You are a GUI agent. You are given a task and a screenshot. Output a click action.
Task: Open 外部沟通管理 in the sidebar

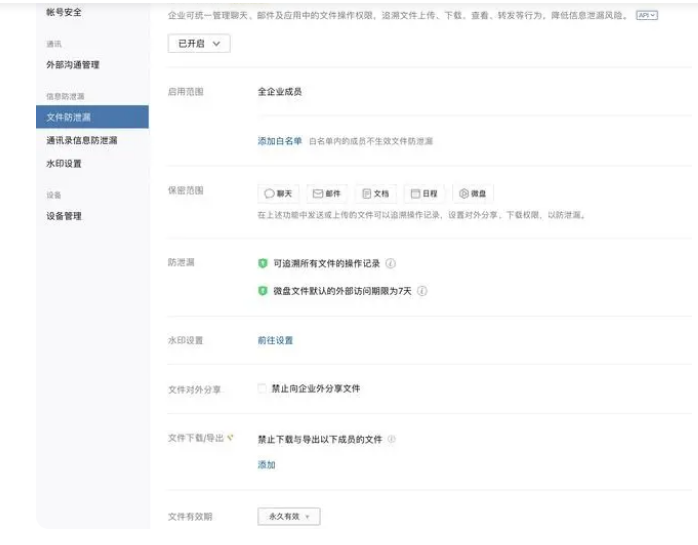(x=73, y=65)
